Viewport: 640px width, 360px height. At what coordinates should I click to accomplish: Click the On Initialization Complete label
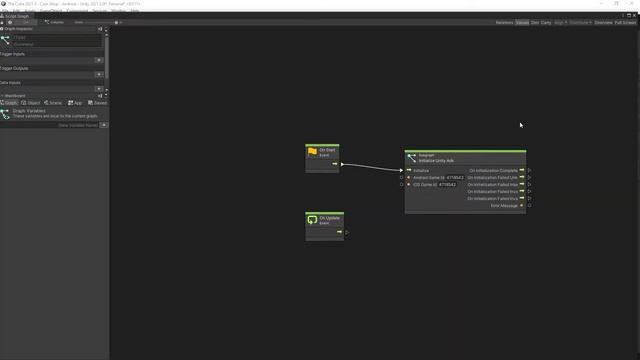tap(493, 171)
